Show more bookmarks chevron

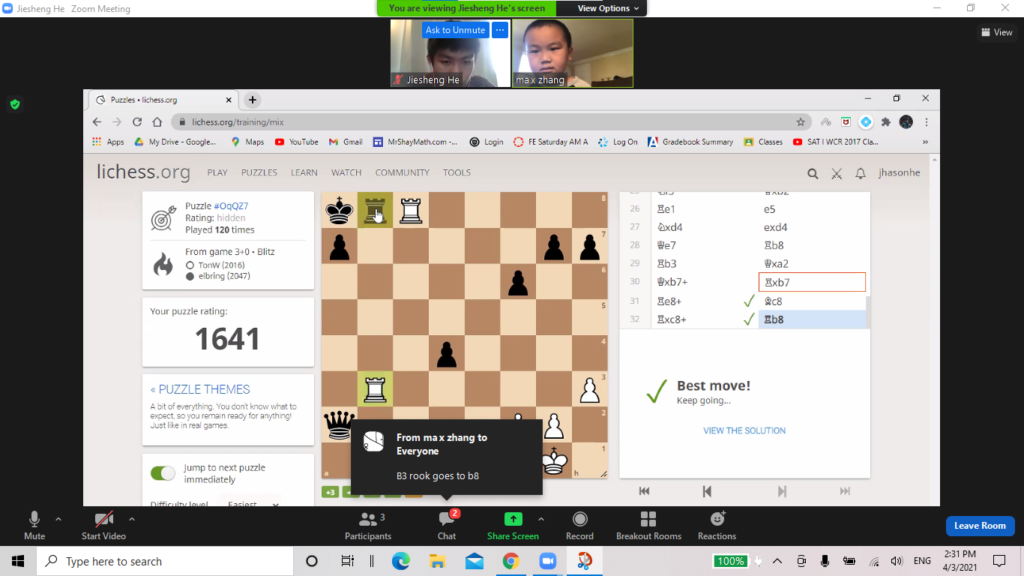pyautogui.click(x=925, y=142)
